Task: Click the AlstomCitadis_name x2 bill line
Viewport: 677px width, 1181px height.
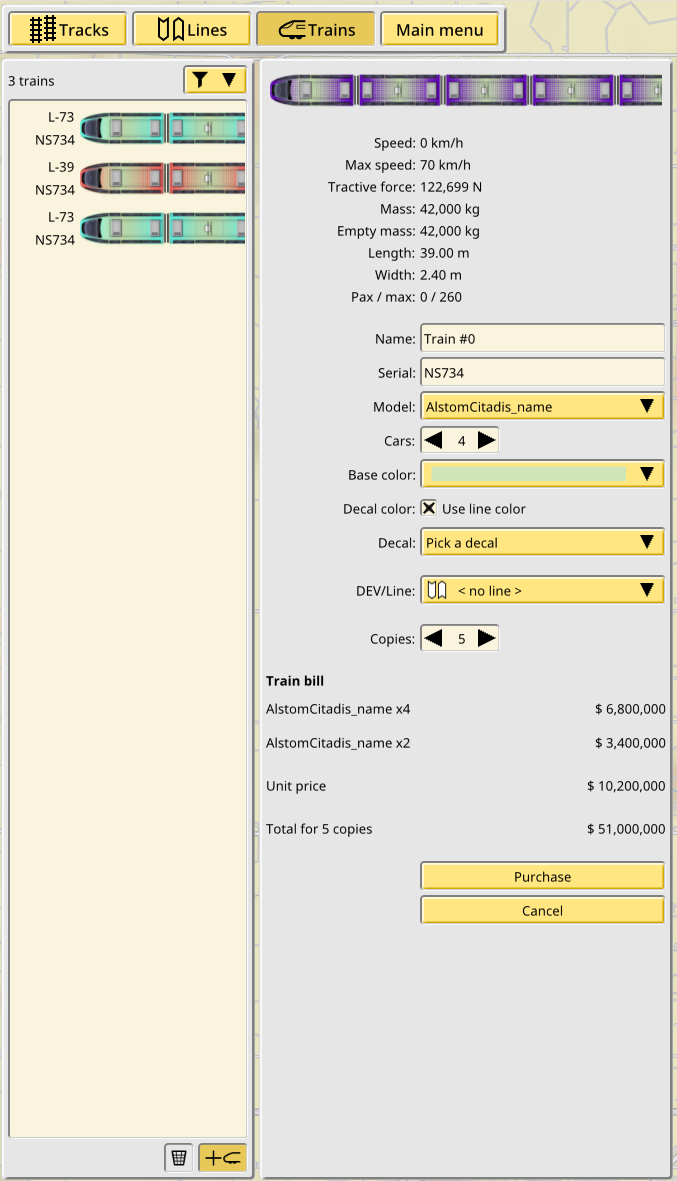Action: coord(338,743)
